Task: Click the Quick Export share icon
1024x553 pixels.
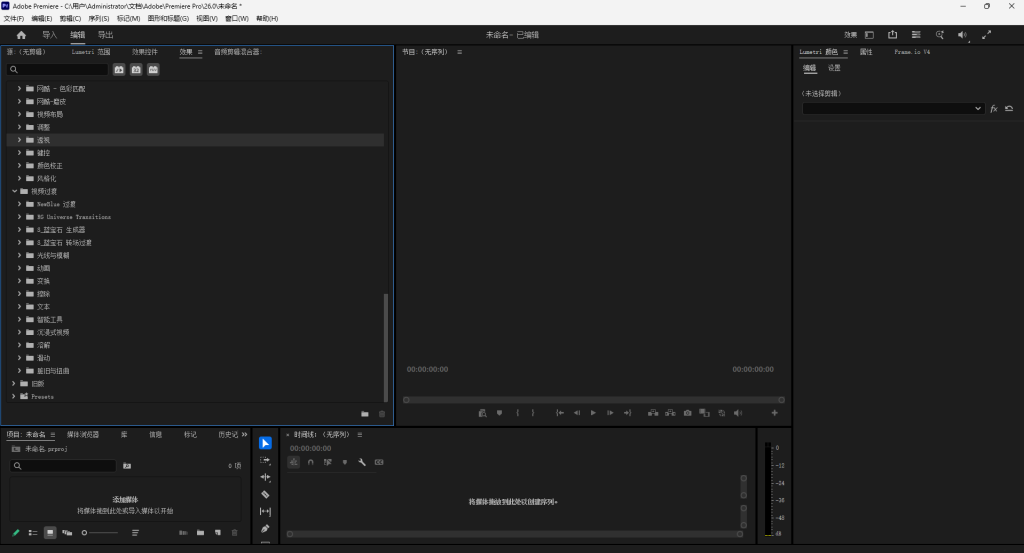Action: coord(892,35)
